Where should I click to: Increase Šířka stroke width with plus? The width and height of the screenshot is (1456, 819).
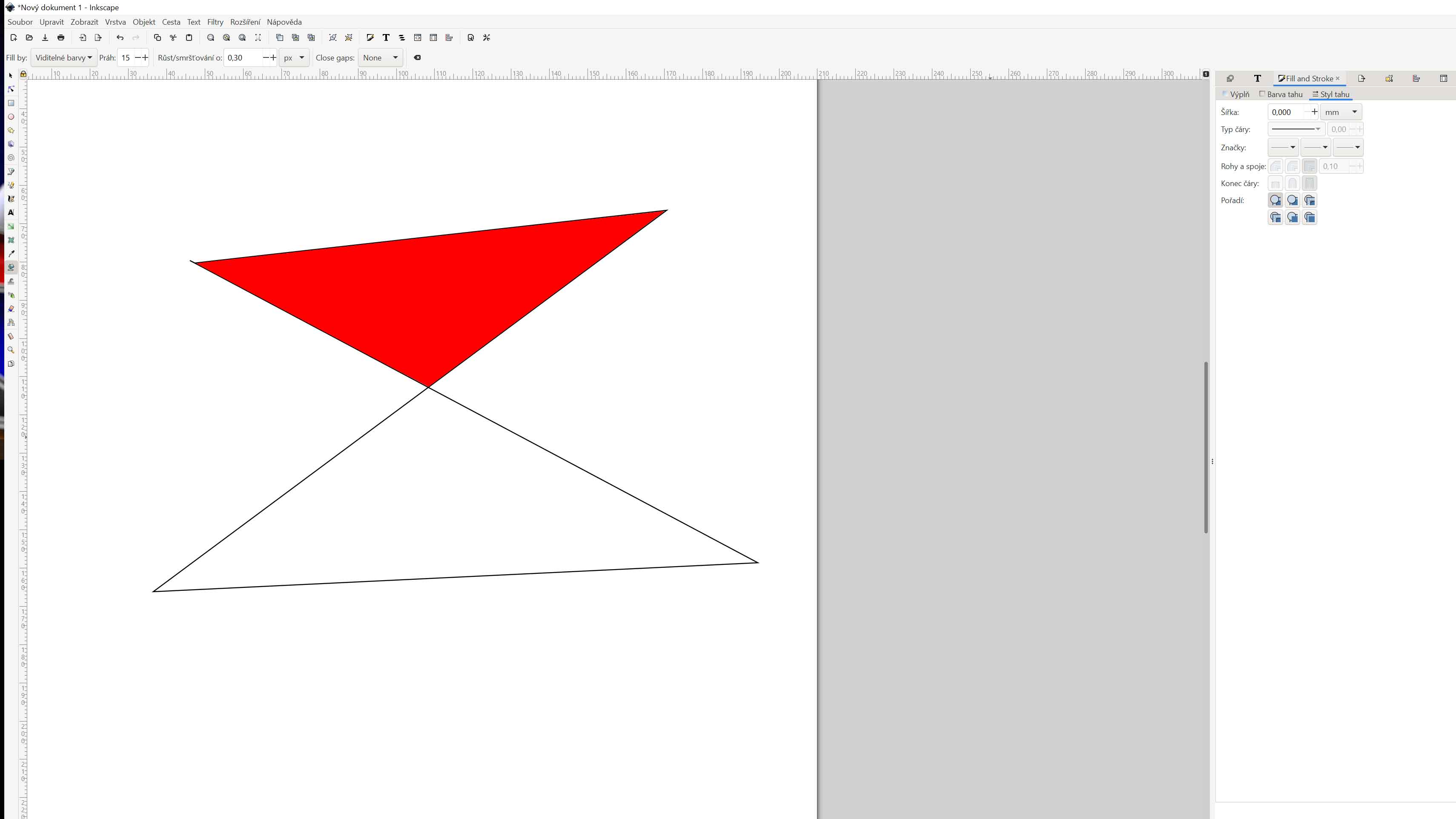(1314, 112)
